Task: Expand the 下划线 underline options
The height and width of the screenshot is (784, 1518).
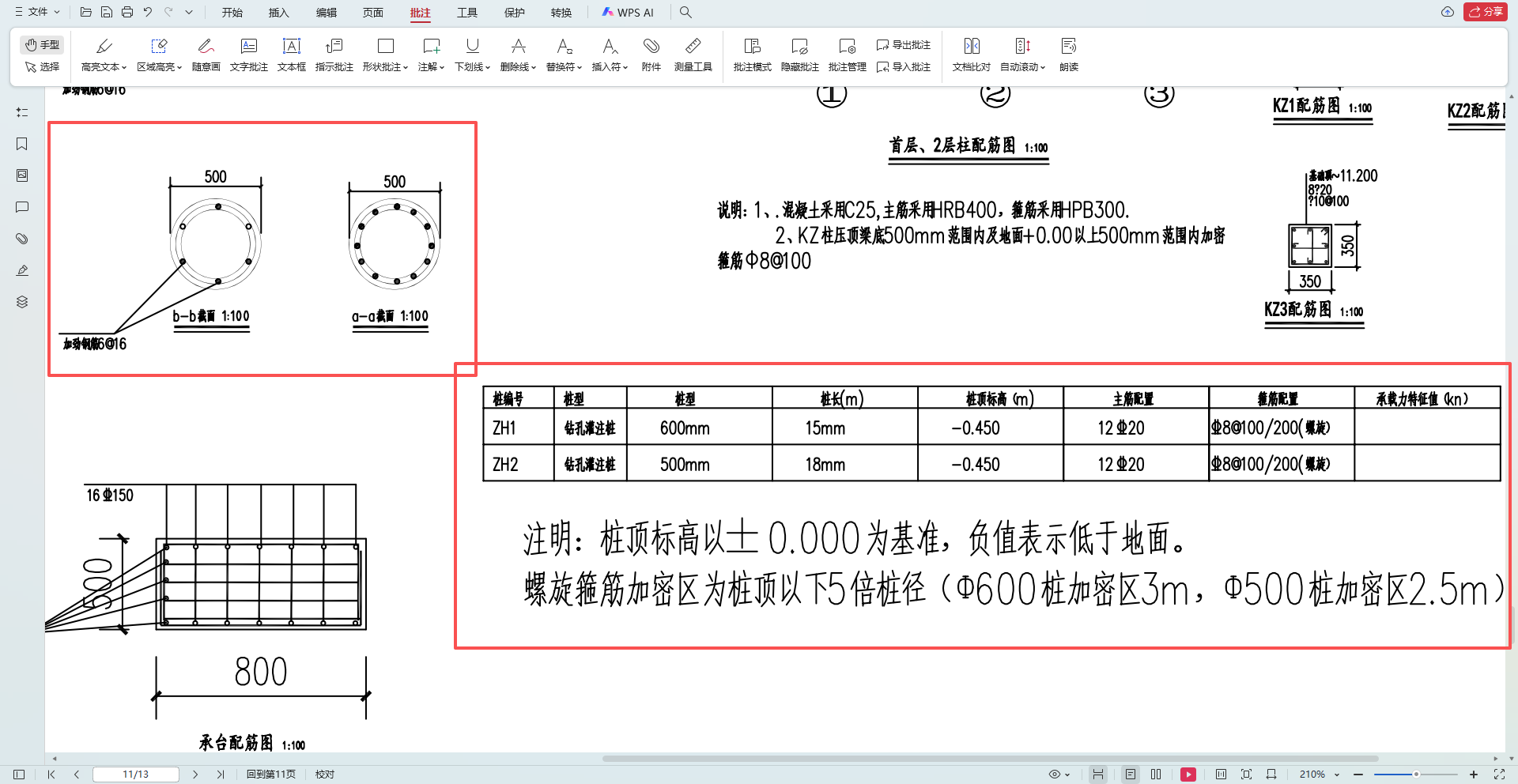Action: (487, 67)
